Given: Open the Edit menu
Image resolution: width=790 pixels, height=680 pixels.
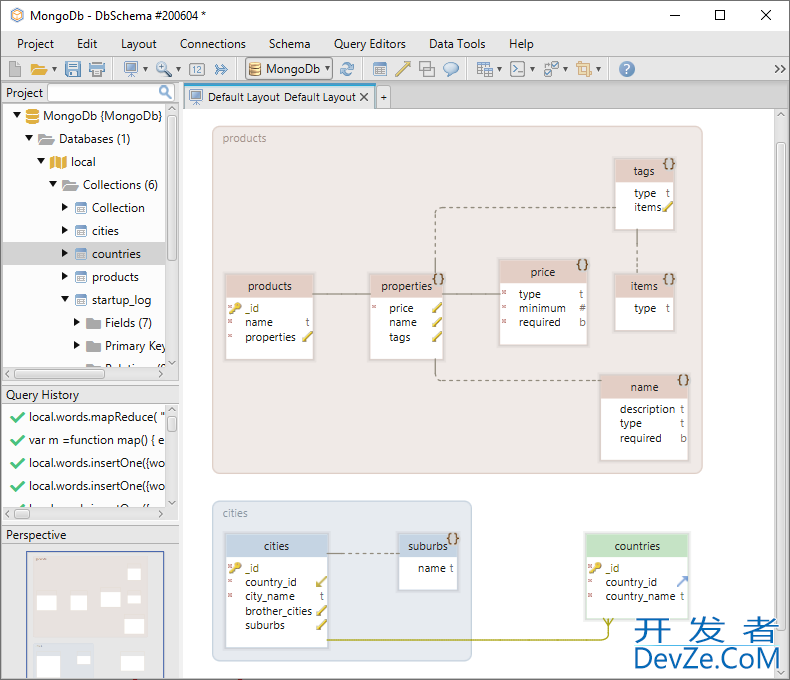Looking at the screenshot, I should tap(87, 44).
